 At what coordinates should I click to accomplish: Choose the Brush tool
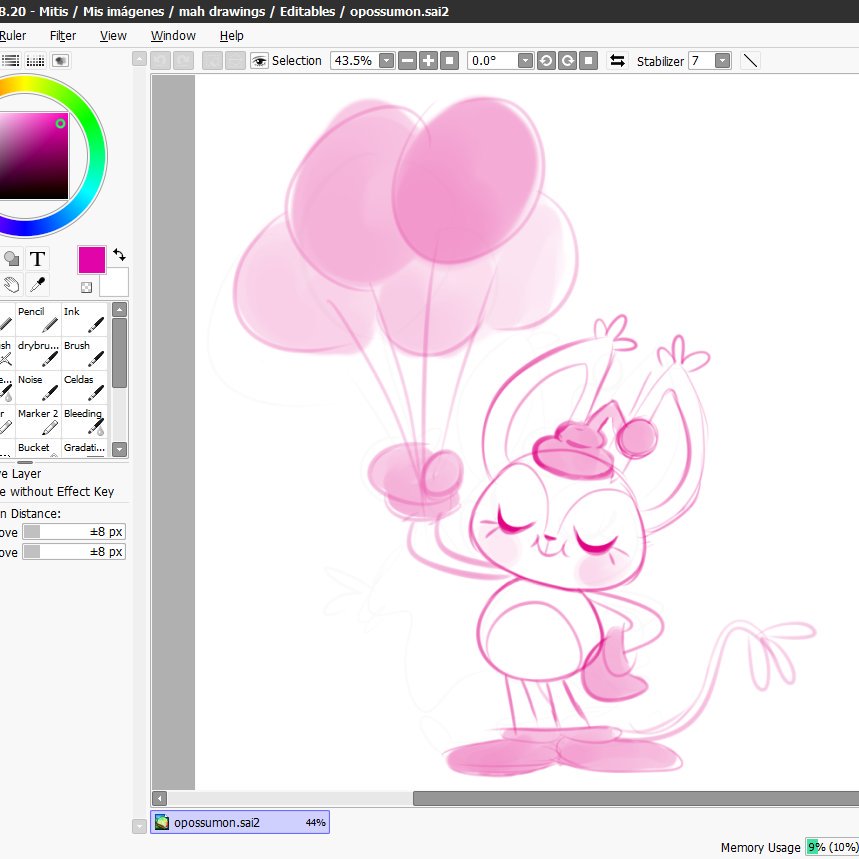[x=84, y=353]
